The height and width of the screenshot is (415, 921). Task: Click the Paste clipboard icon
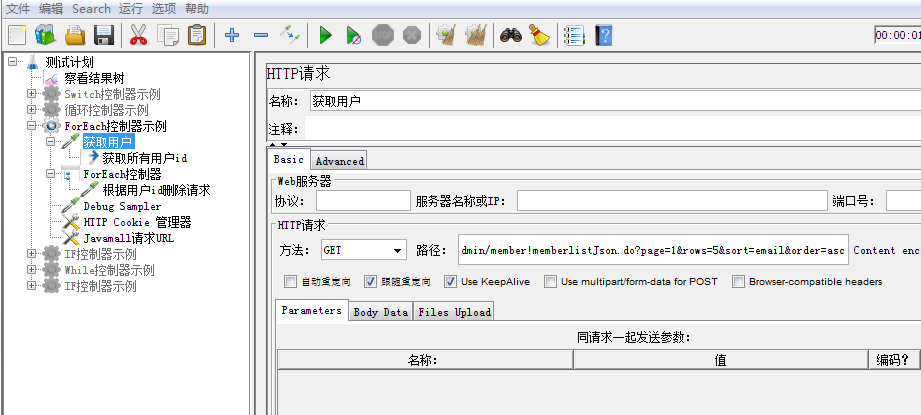point(197,35)
